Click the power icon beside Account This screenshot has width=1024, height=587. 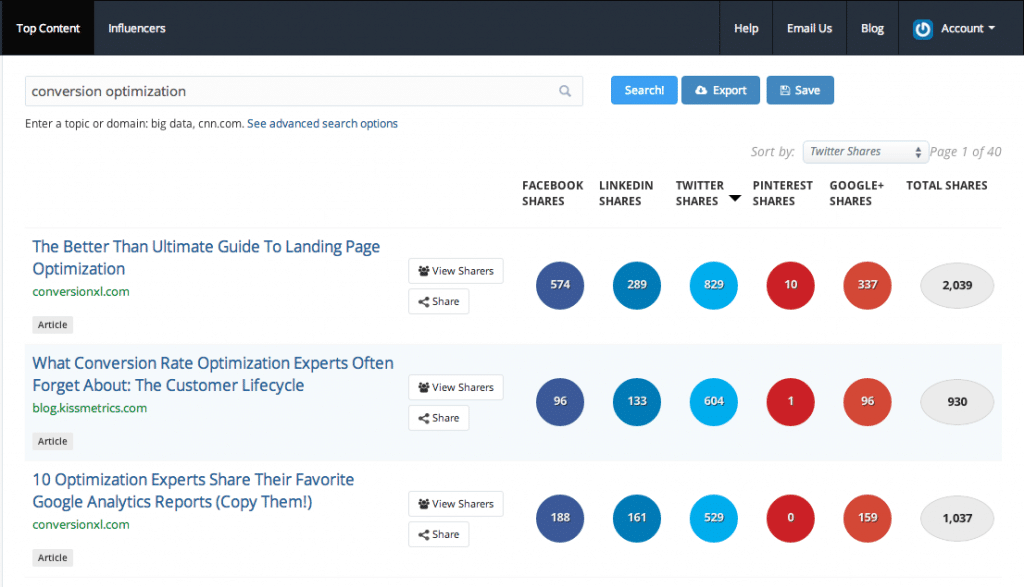(x=923, y=29)
